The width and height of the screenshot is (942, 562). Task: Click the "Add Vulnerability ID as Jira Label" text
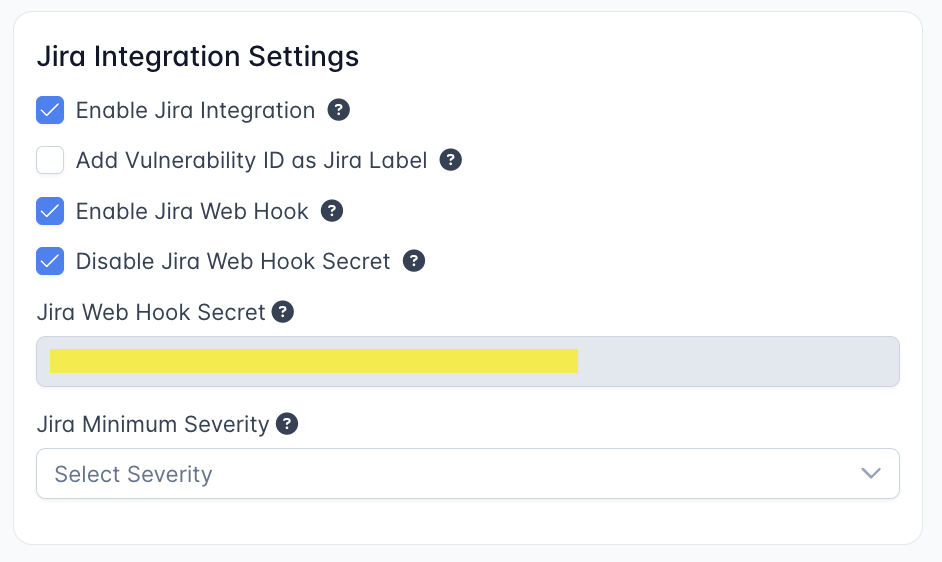click(251, 160)
